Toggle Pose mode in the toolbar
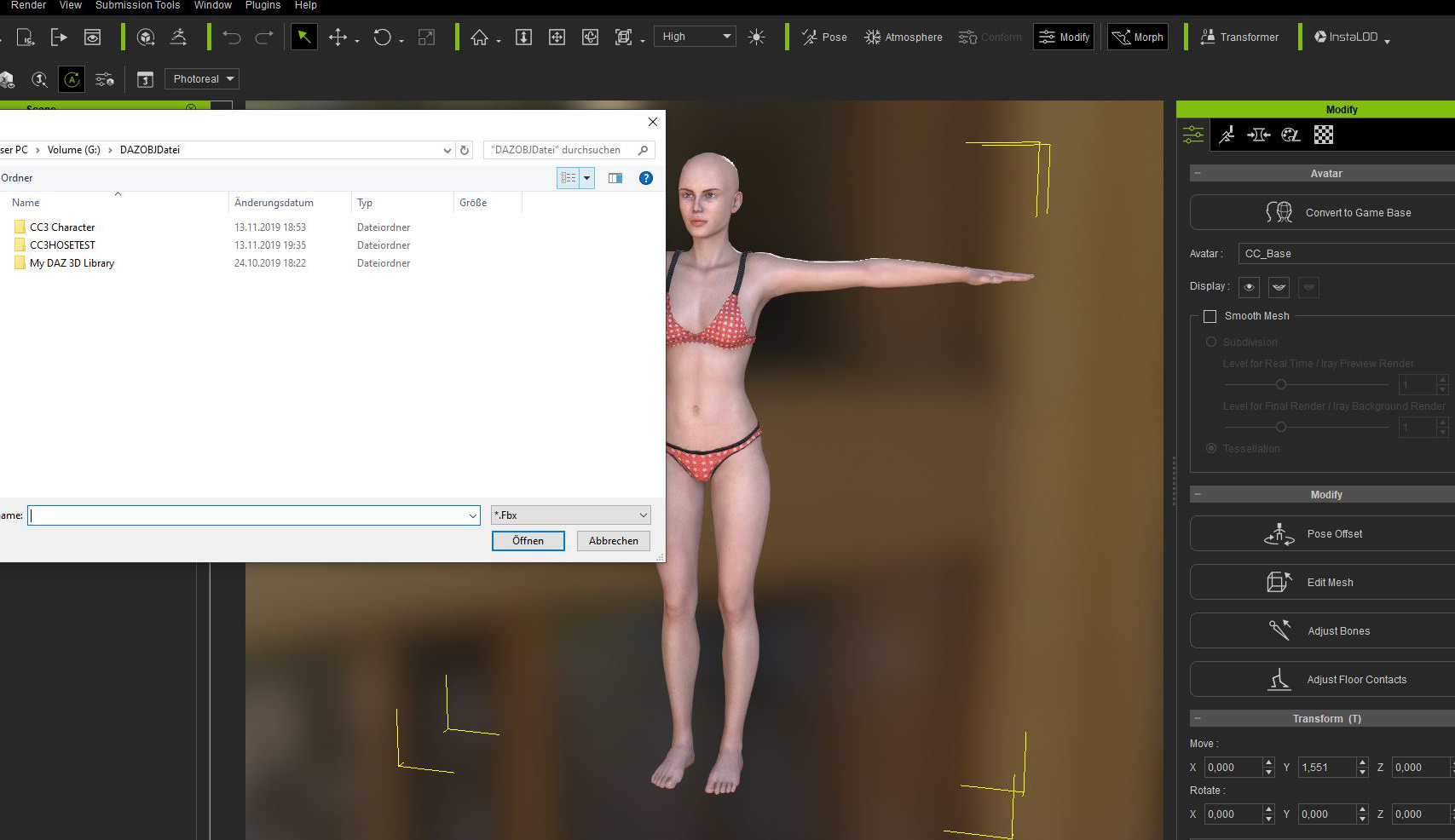 click(x=824, y=37)
